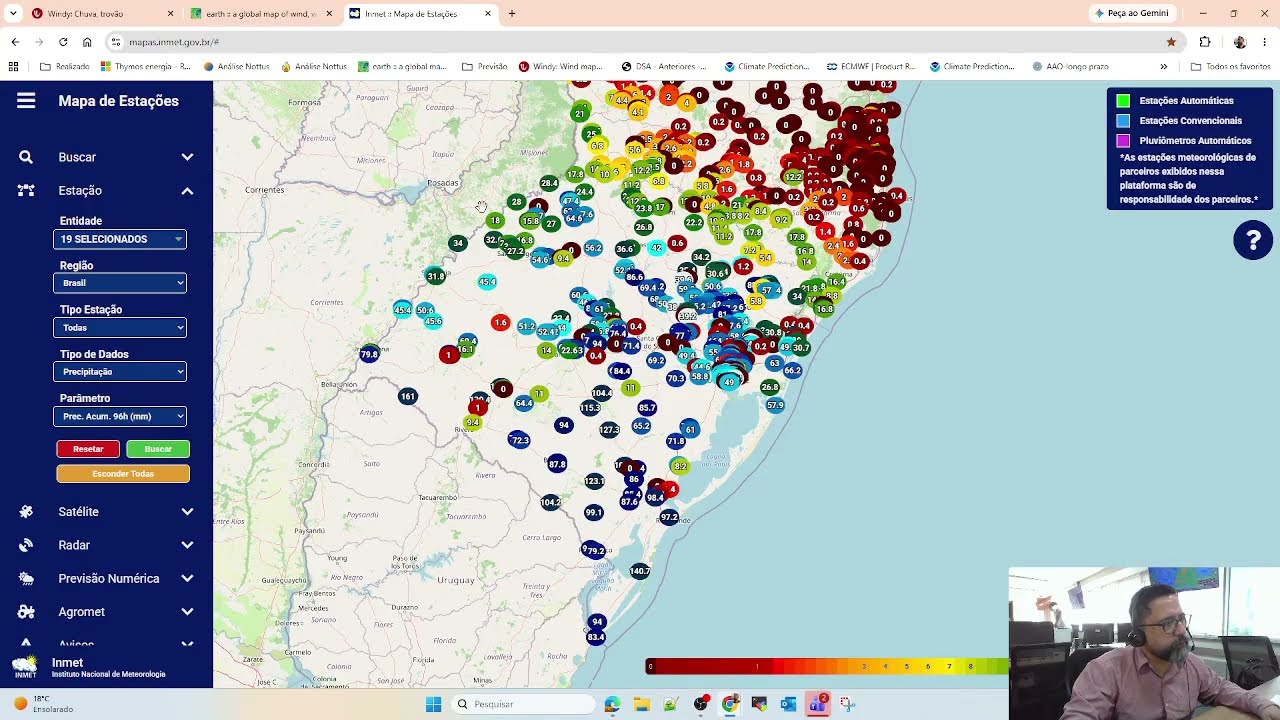1280x720 pixels.
Task: Open the Chrome profile avatar
Action: point(1240,42)
